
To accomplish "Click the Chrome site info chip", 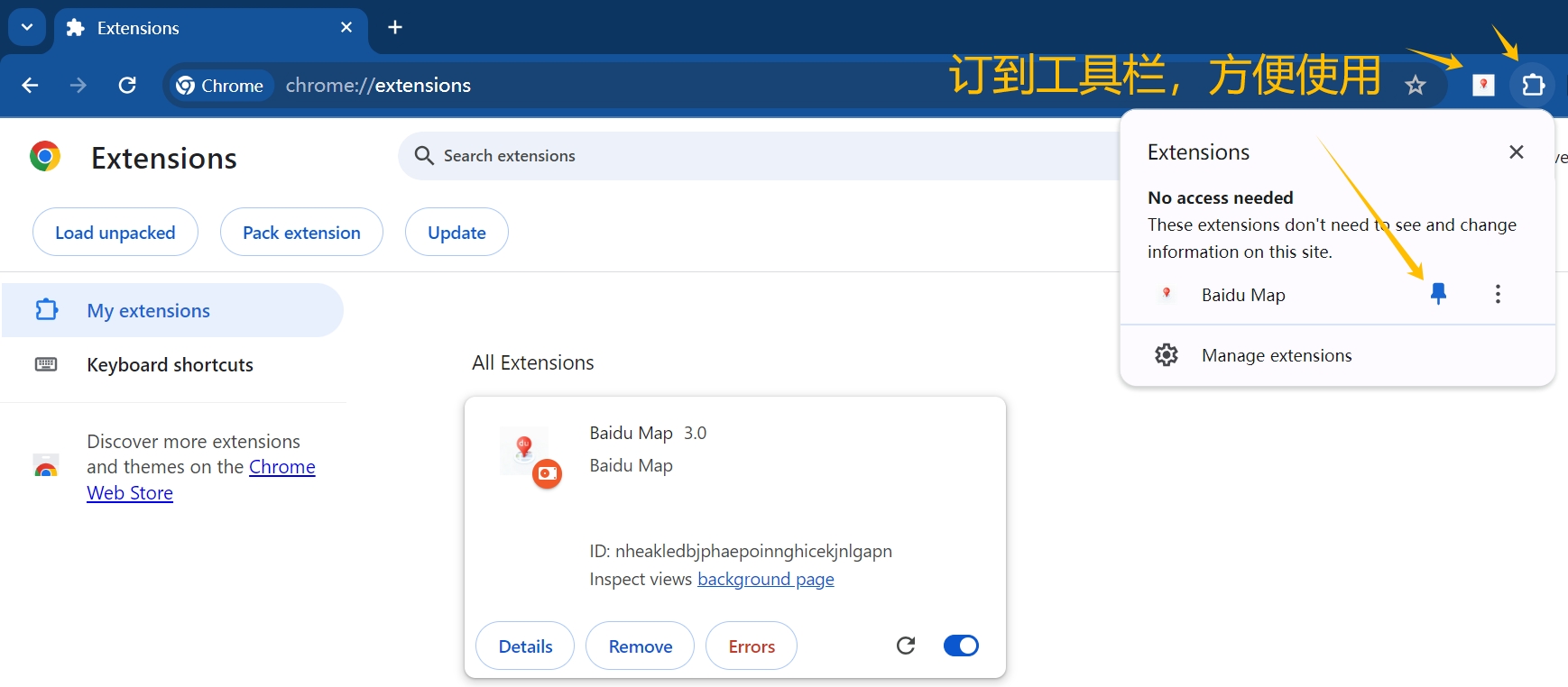I will point(221,86).
